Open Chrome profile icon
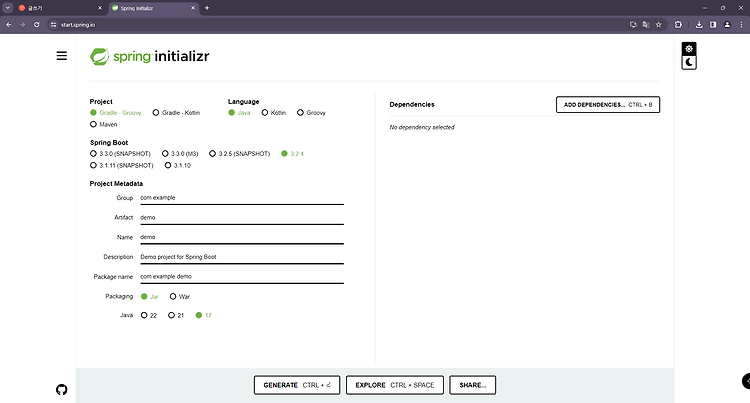 [x=728, y=24]
